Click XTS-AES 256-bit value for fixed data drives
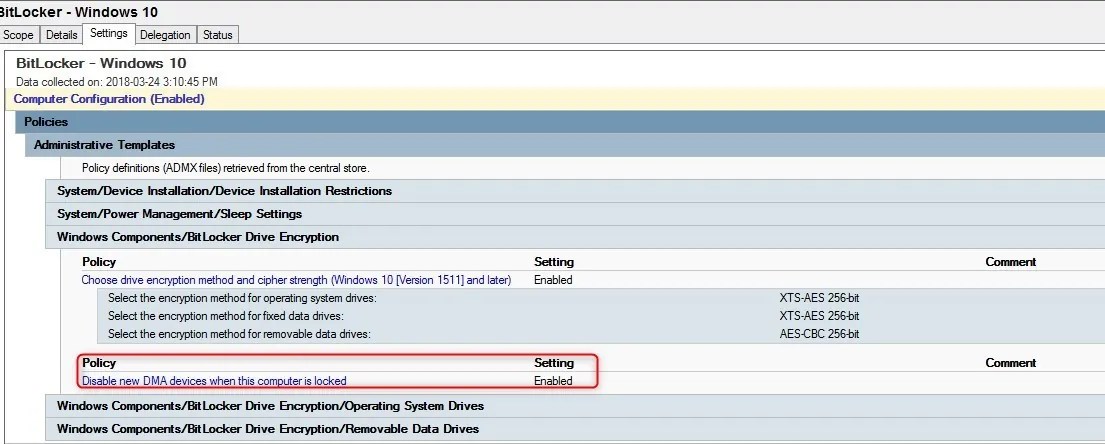Viewport: 1105px width, 444px height. 819,316
